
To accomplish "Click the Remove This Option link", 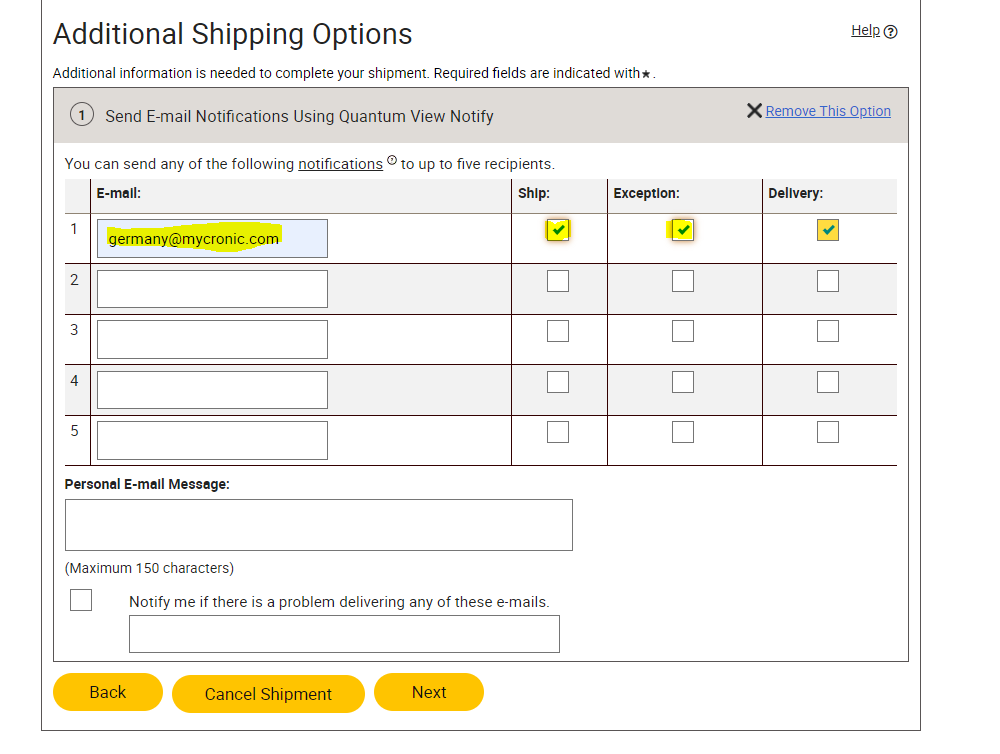I will pyautogui.click(x=828, y=111).
